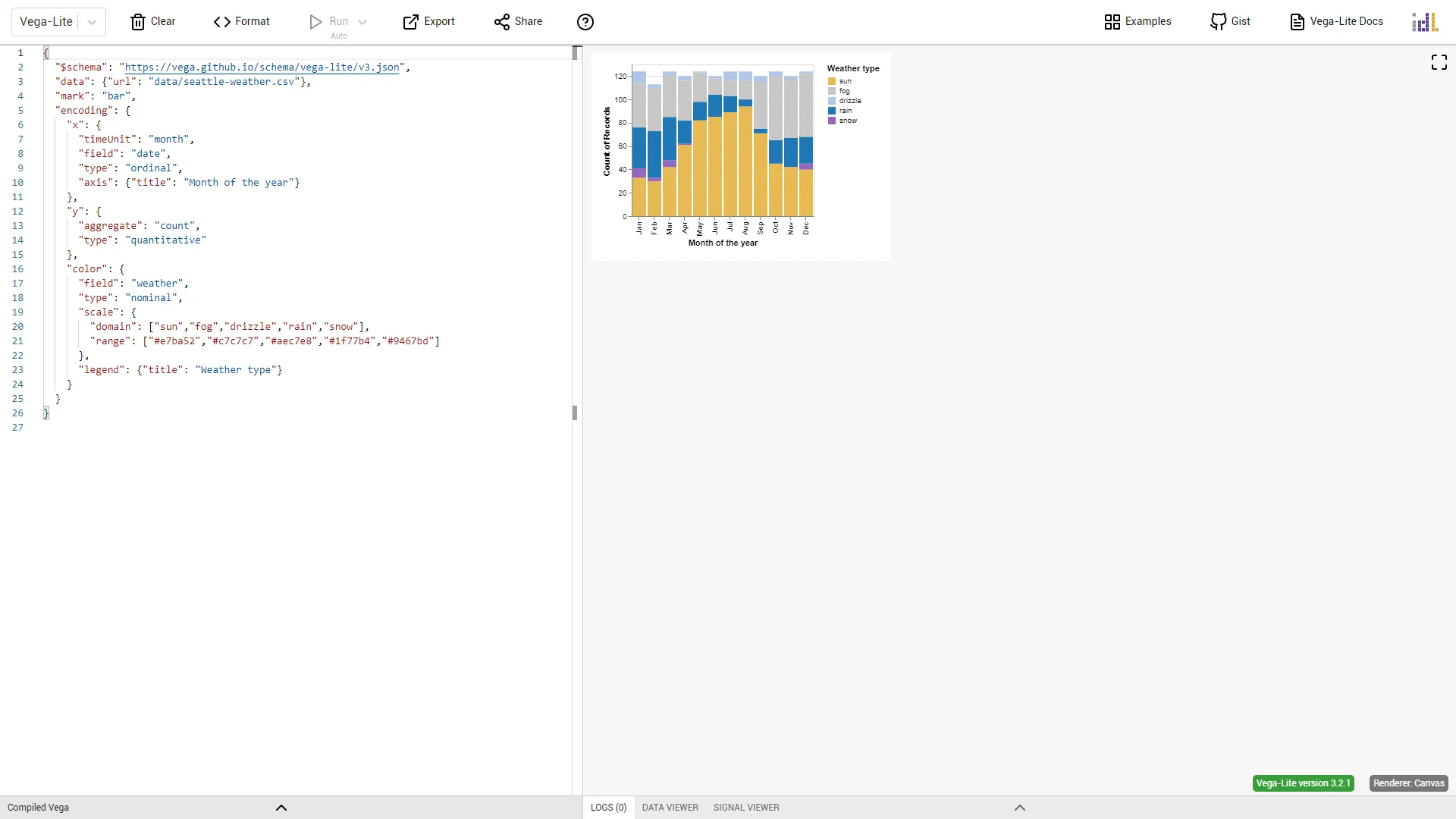Expand the Compiled Vega panel

(x=281, y=808)
